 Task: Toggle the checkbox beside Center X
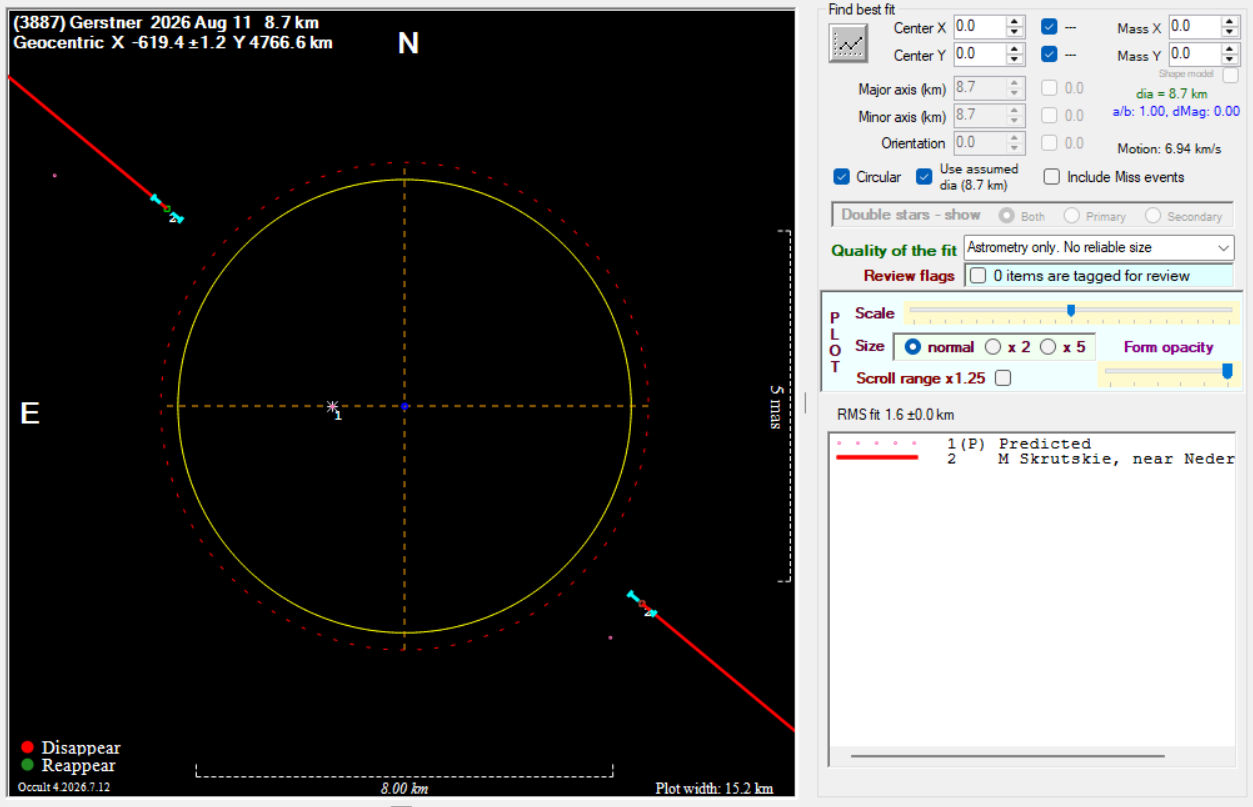coord(1049,27)
